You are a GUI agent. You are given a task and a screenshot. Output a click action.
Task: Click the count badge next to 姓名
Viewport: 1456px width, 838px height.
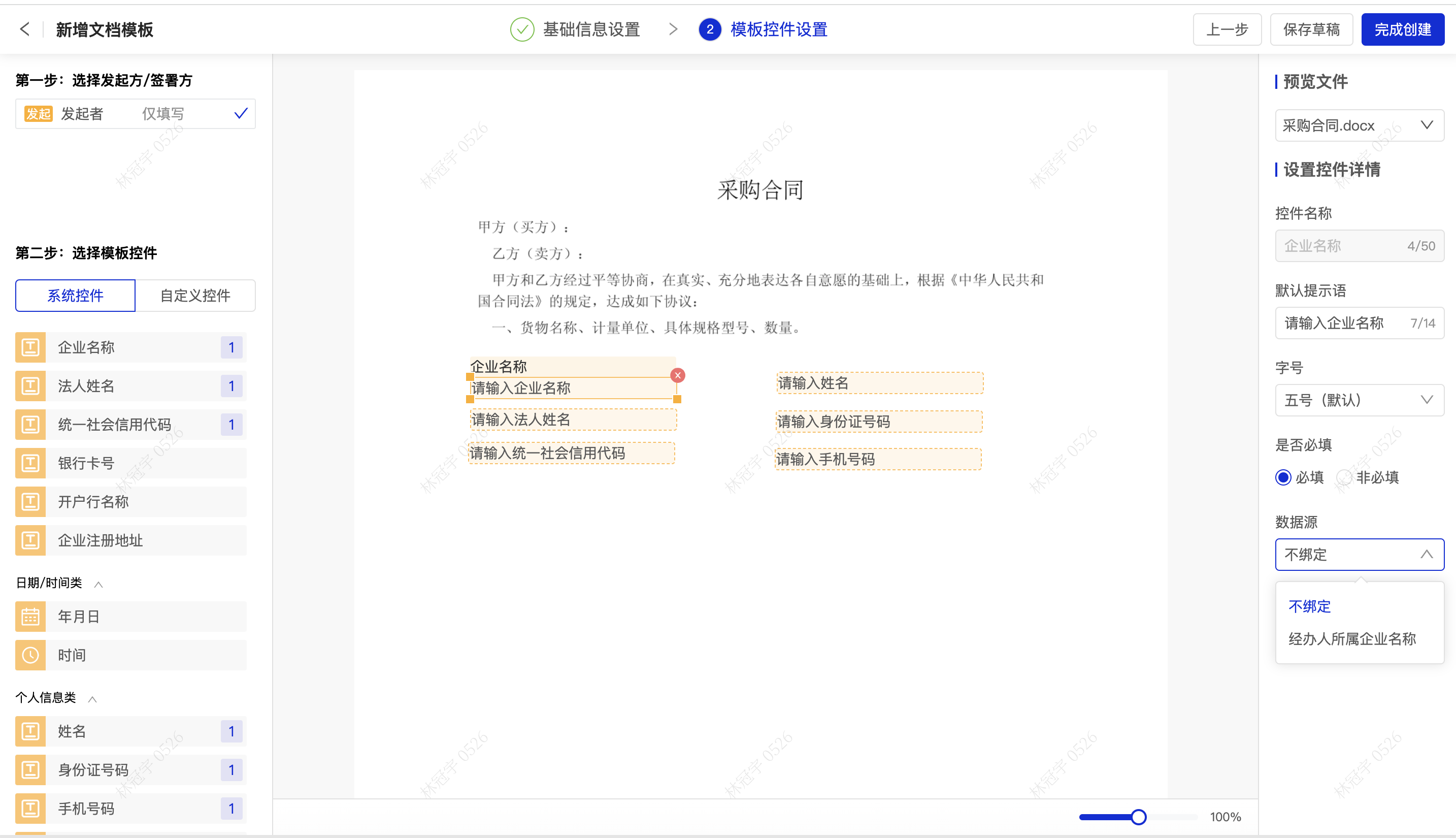point(231,731)
